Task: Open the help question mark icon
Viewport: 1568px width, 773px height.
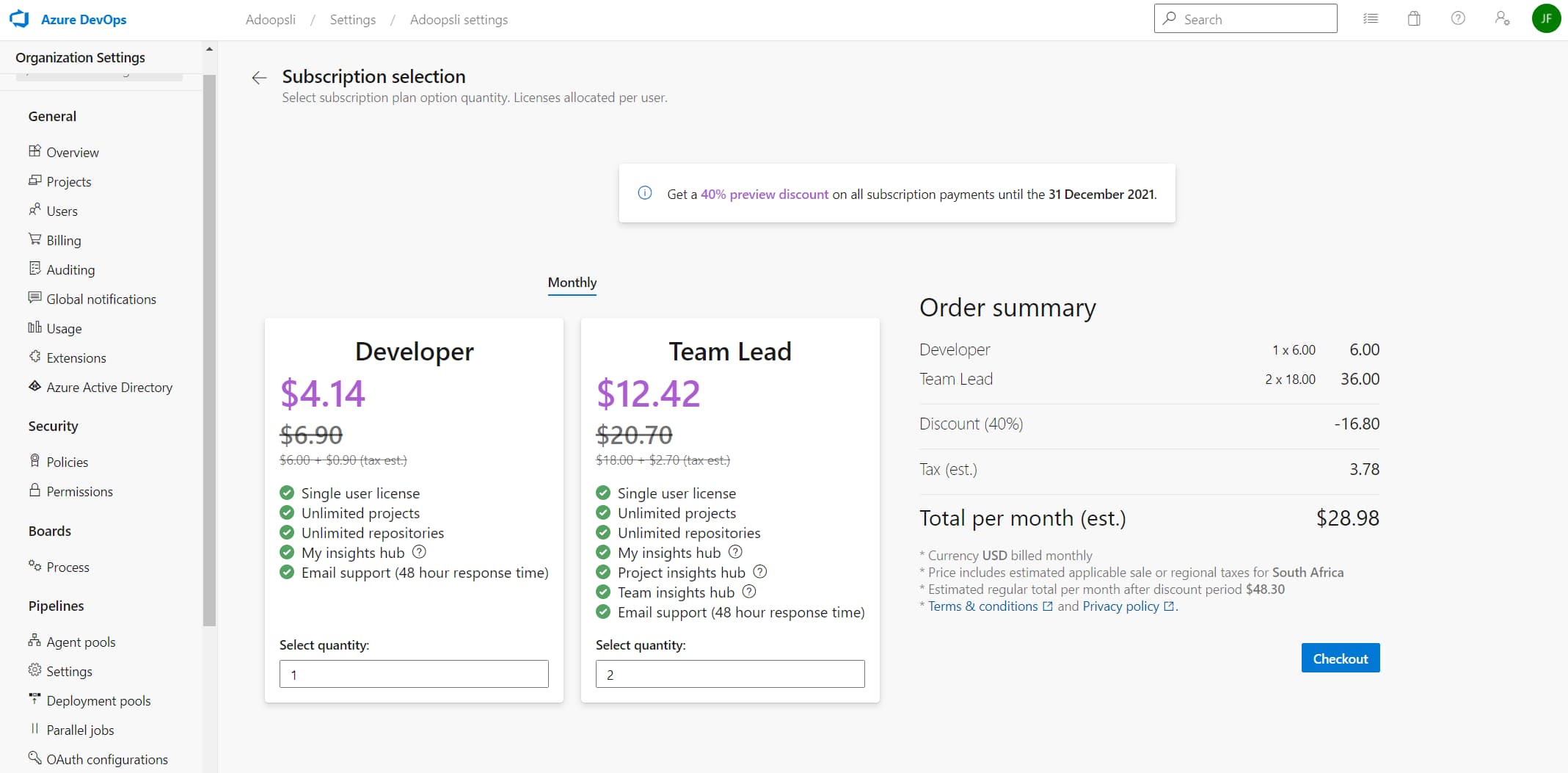Action: pyautogui.click(x=1458, y=18)
